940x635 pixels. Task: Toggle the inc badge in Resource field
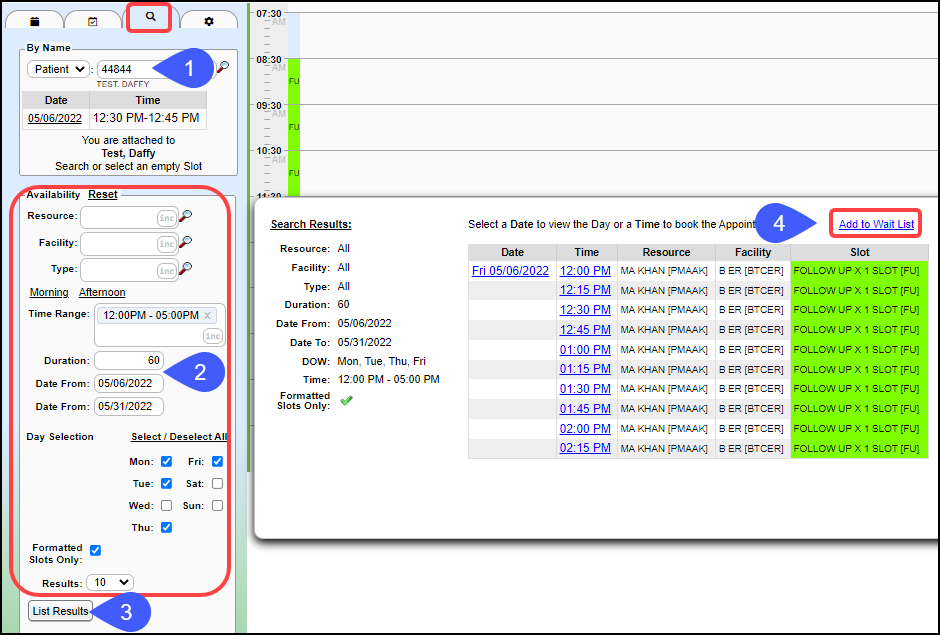[166, 217]
